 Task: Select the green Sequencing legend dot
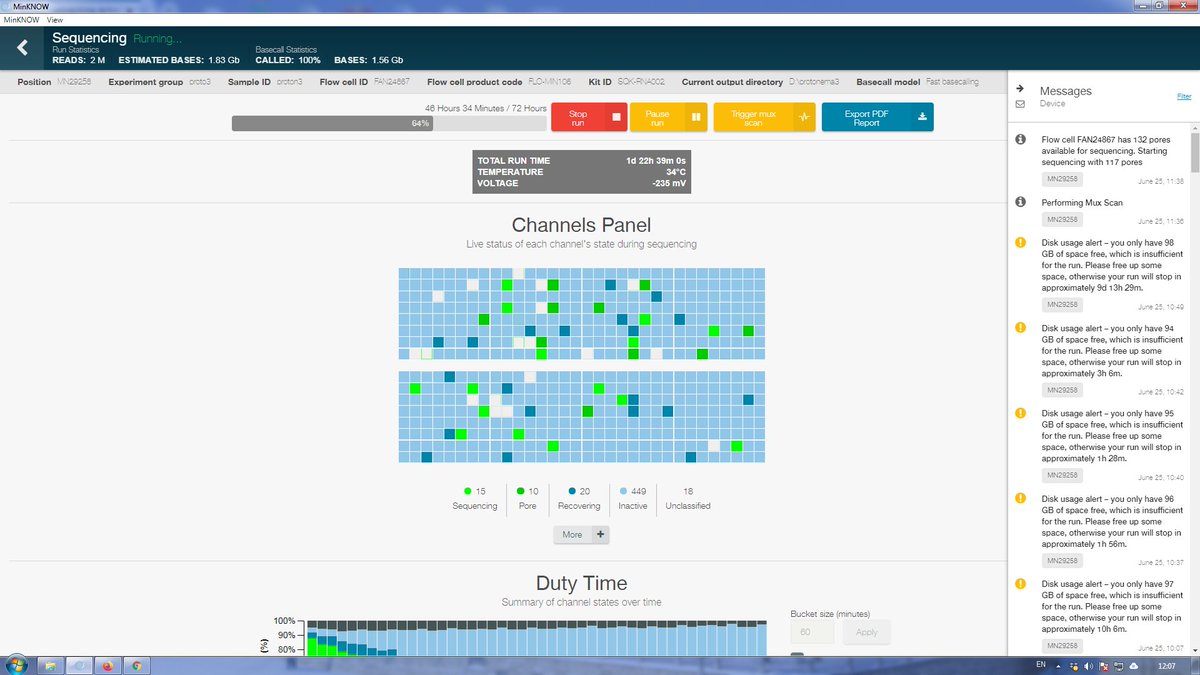point(468,491)
